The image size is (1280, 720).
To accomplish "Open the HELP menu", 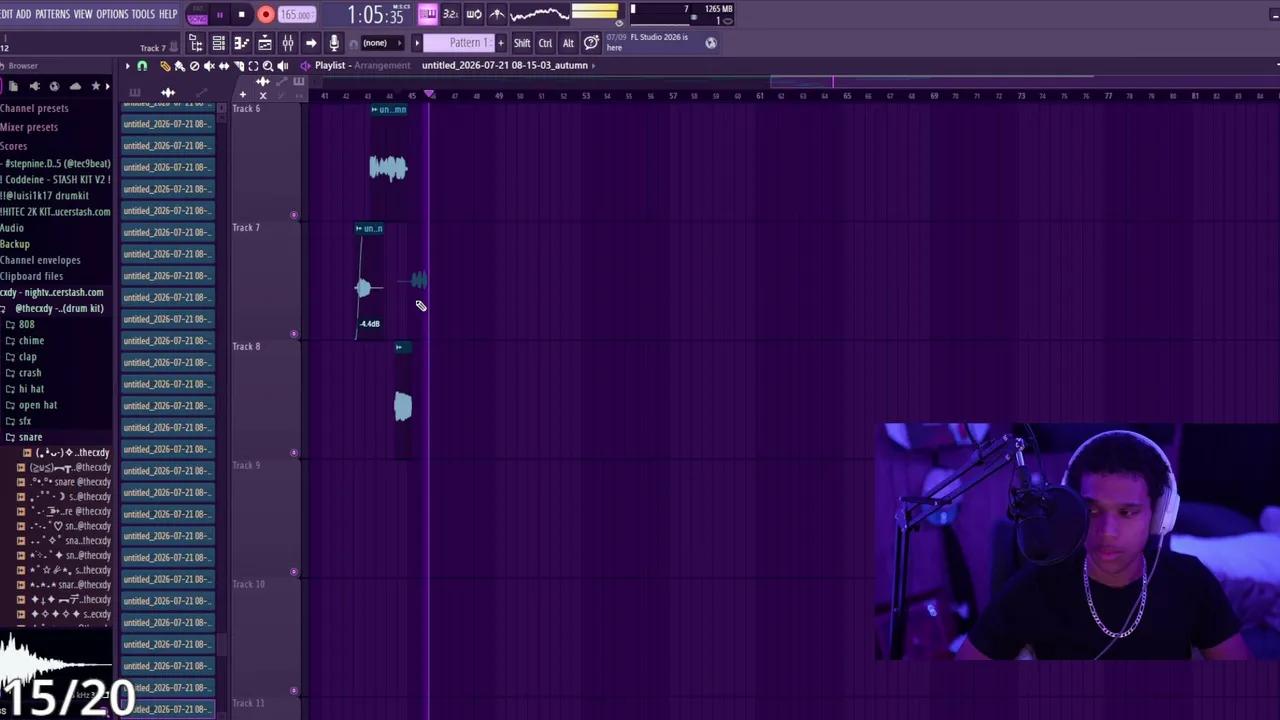I will 168,14.
